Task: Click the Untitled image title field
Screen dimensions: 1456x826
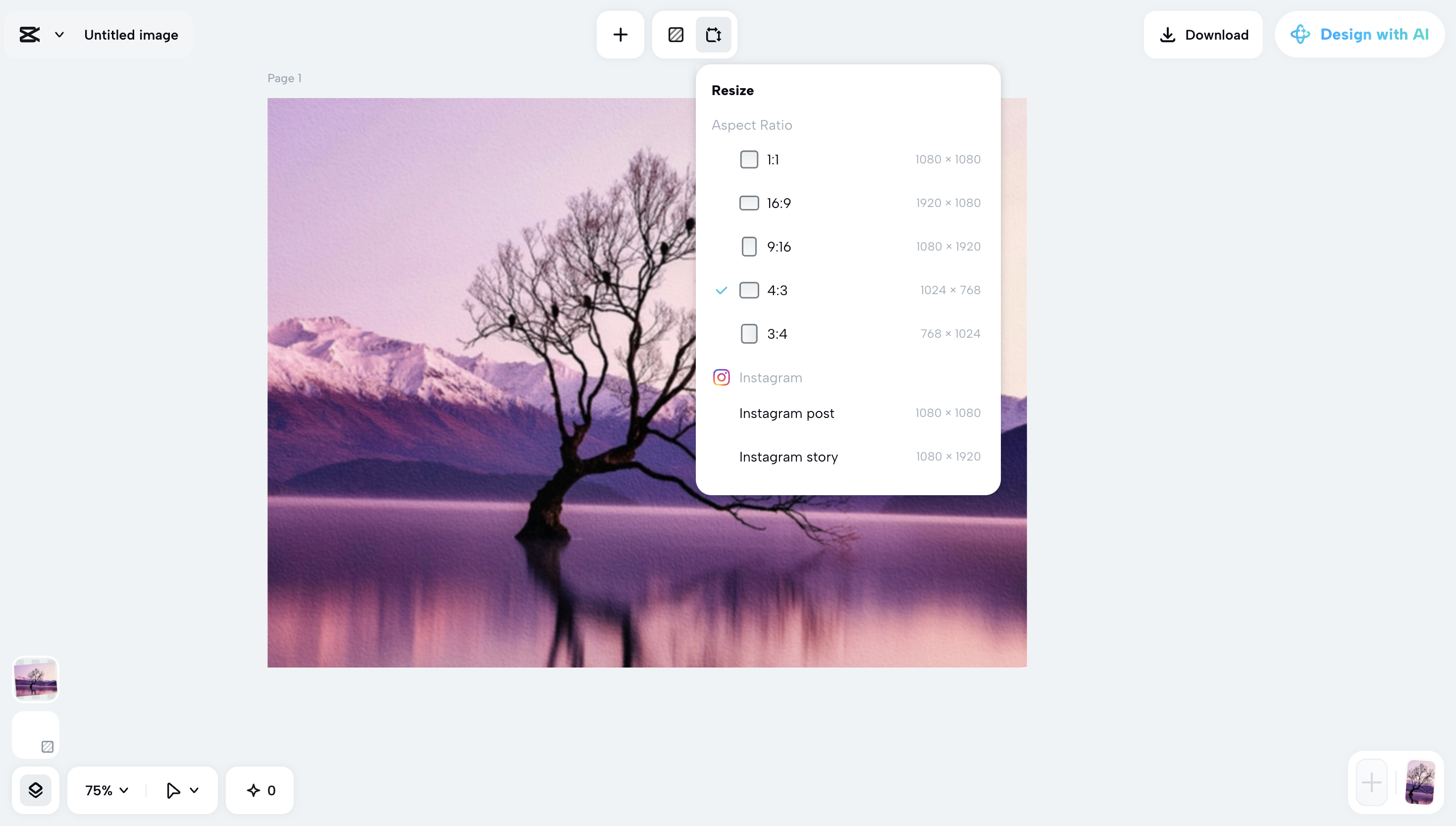Action: [131, 35]
